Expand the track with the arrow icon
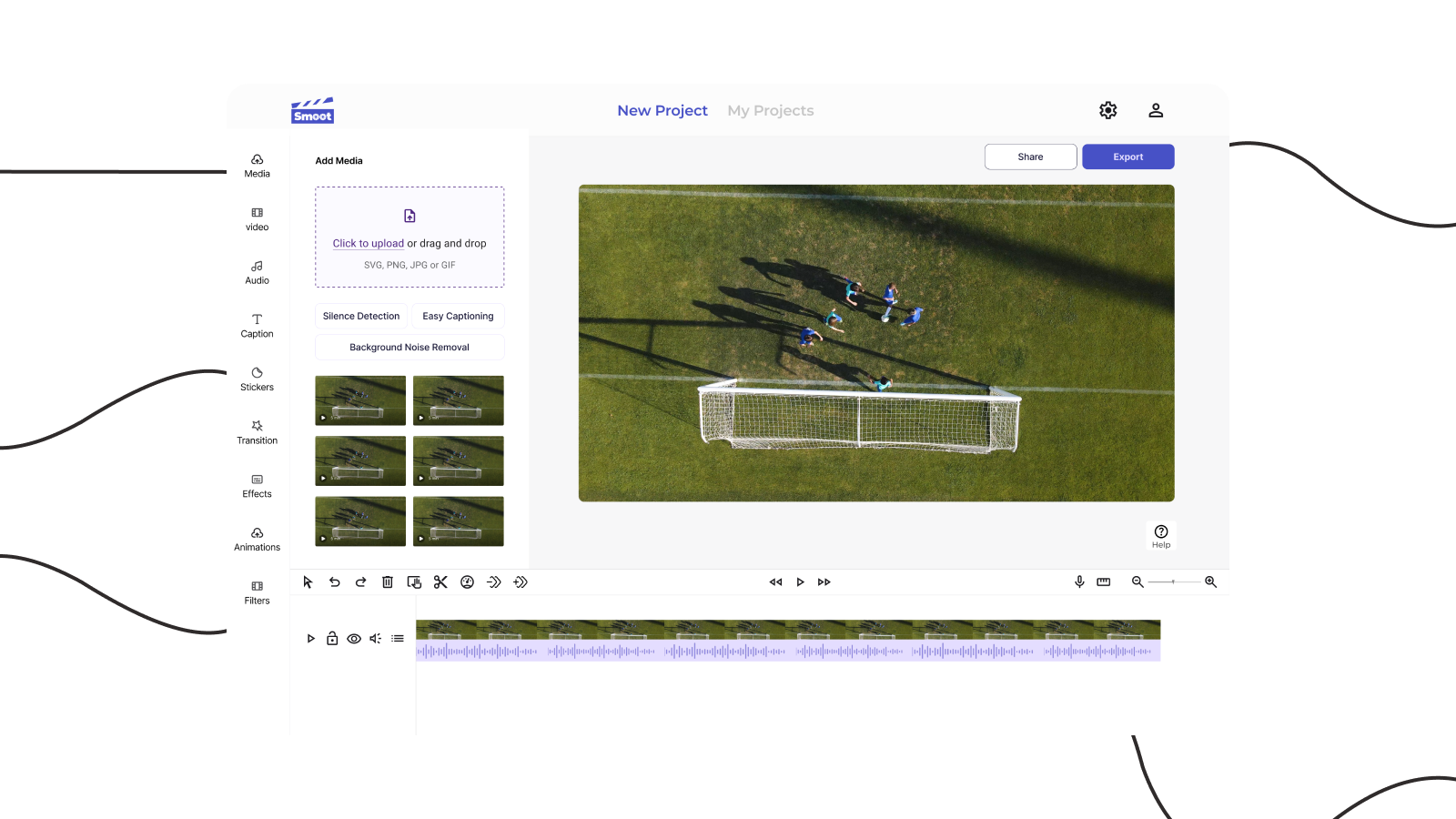Image resolution: width=1456 pixels, height=819 pixels. pos(310,639)
